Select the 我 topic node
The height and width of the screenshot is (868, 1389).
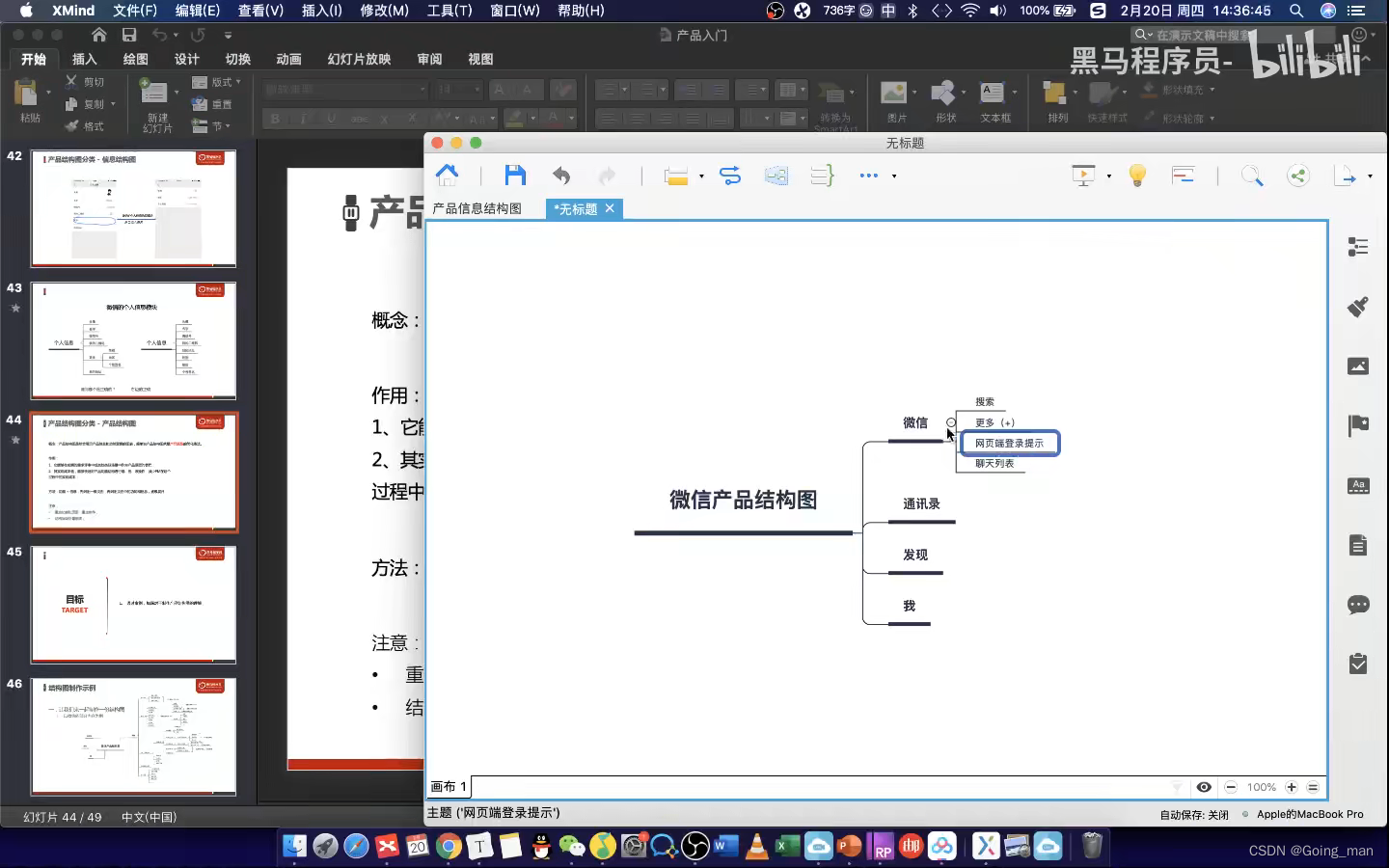tap(909, 606)
